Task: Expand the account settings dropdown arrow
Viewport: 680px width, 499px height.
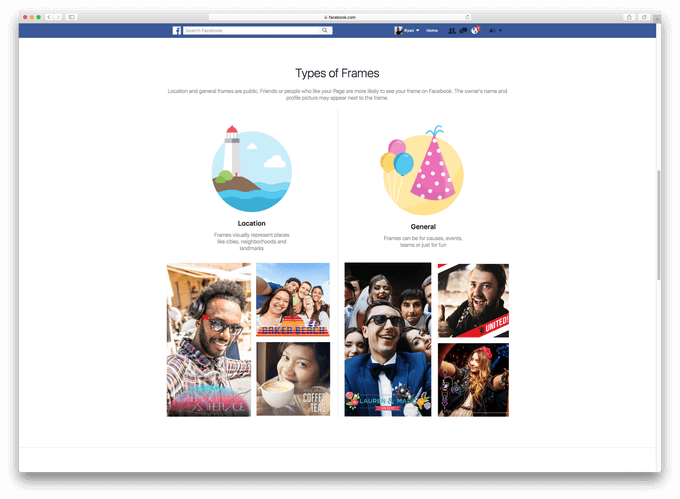Action: click(500, 30)
